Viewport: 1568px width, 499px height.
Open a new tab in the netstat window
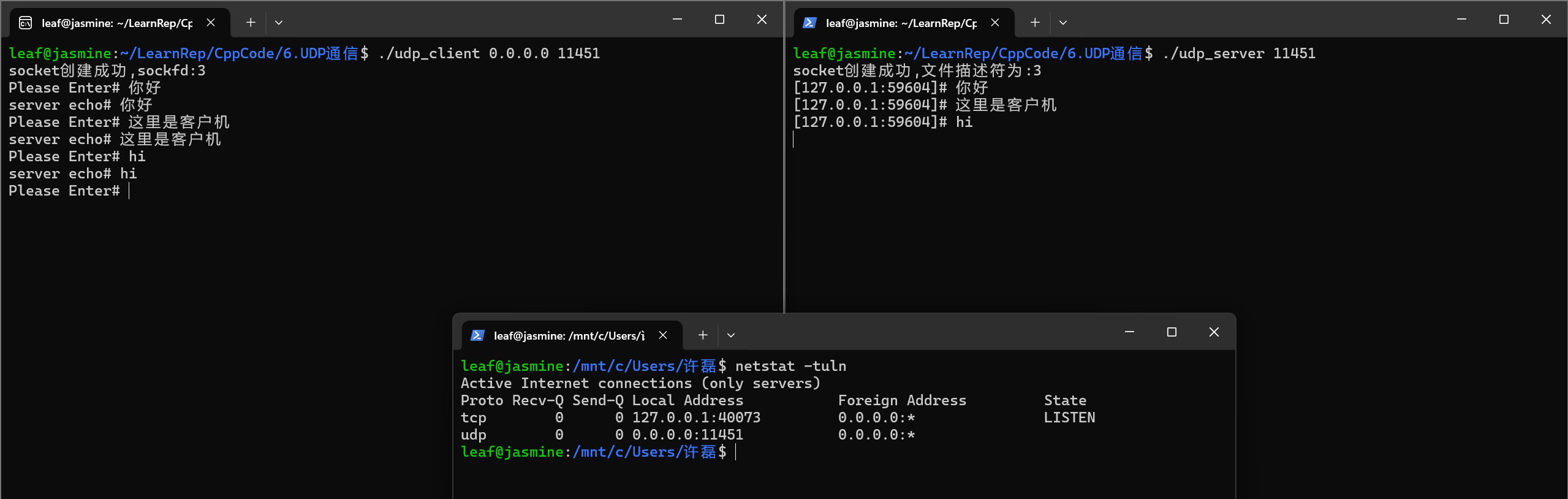point(703,335)
